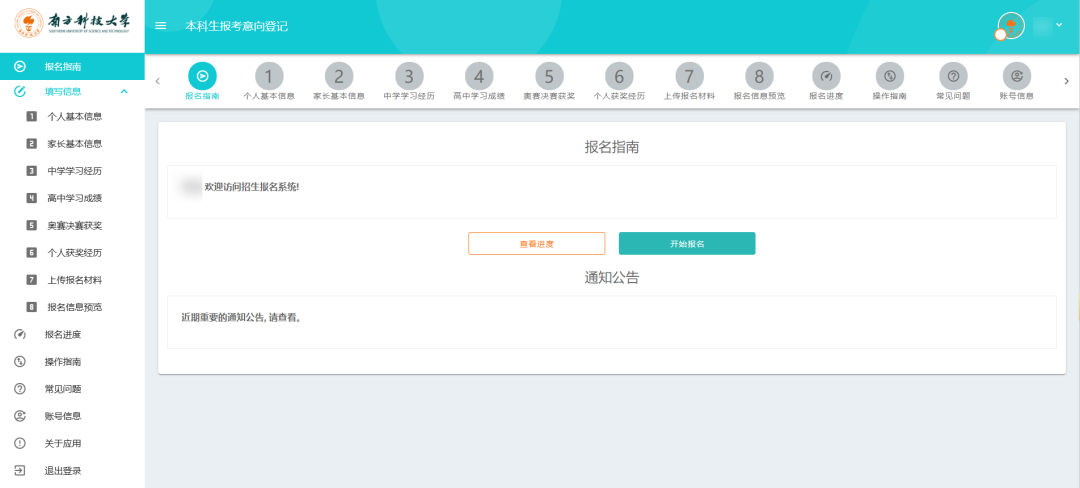The height and width of the screenshot is (488, 1080).
Task: Click the 报名进度 gauge step icon
Action: click(827, 76)
